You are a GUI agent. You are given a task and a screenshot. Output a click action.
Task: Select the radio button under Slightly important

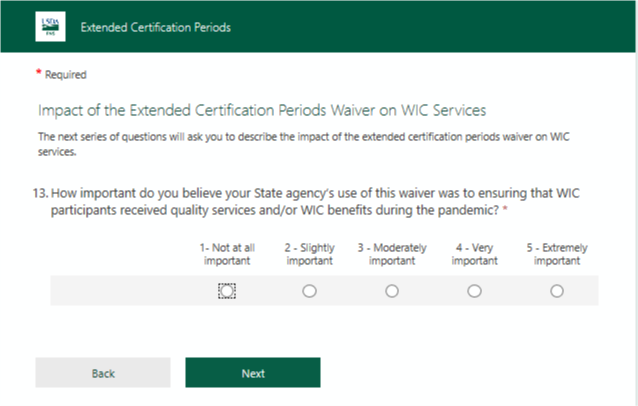coord(309,291)
